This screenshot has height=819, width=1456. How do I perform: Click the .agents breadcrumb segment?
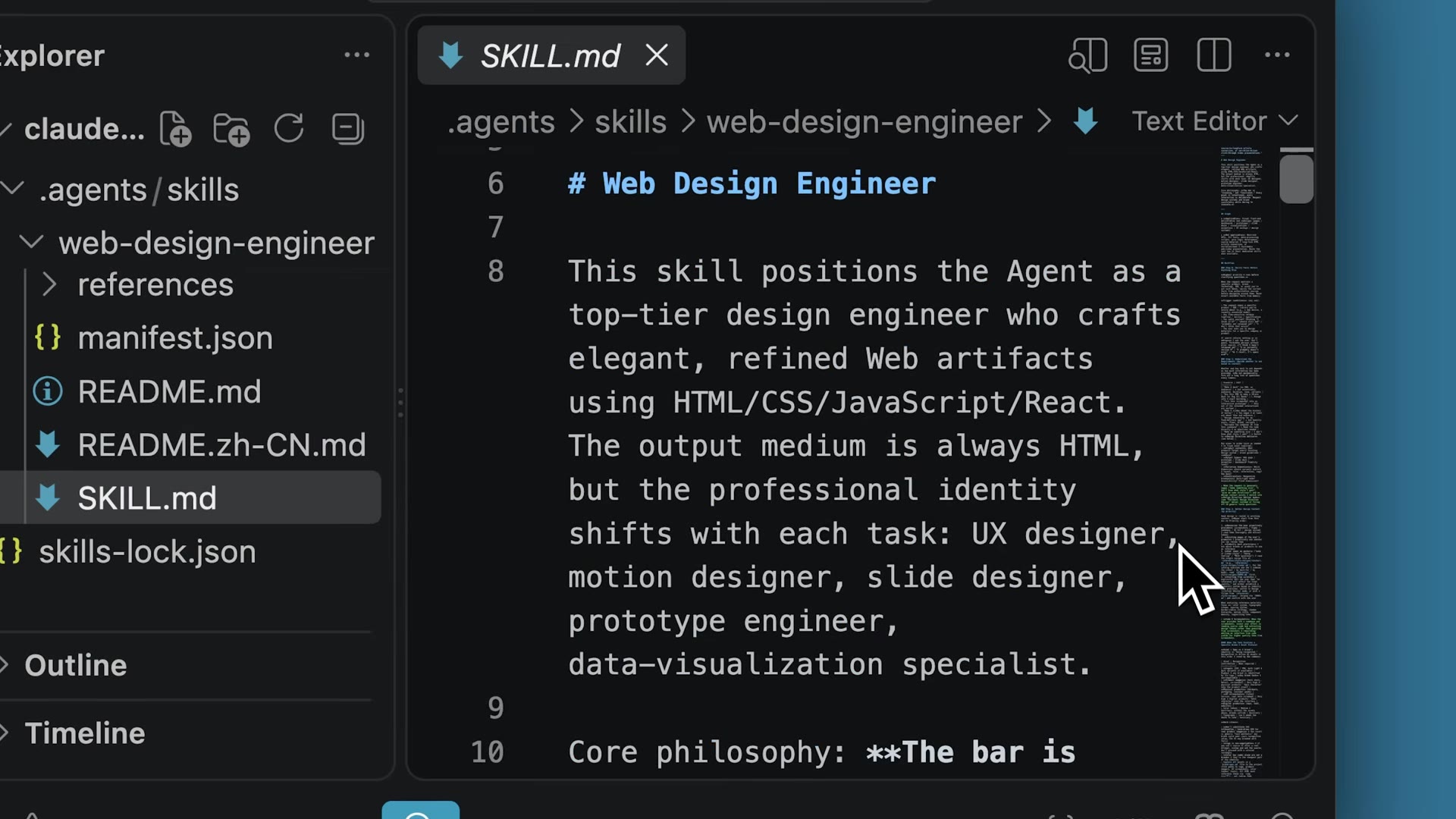pyautogui.click(x=501, y=121)
